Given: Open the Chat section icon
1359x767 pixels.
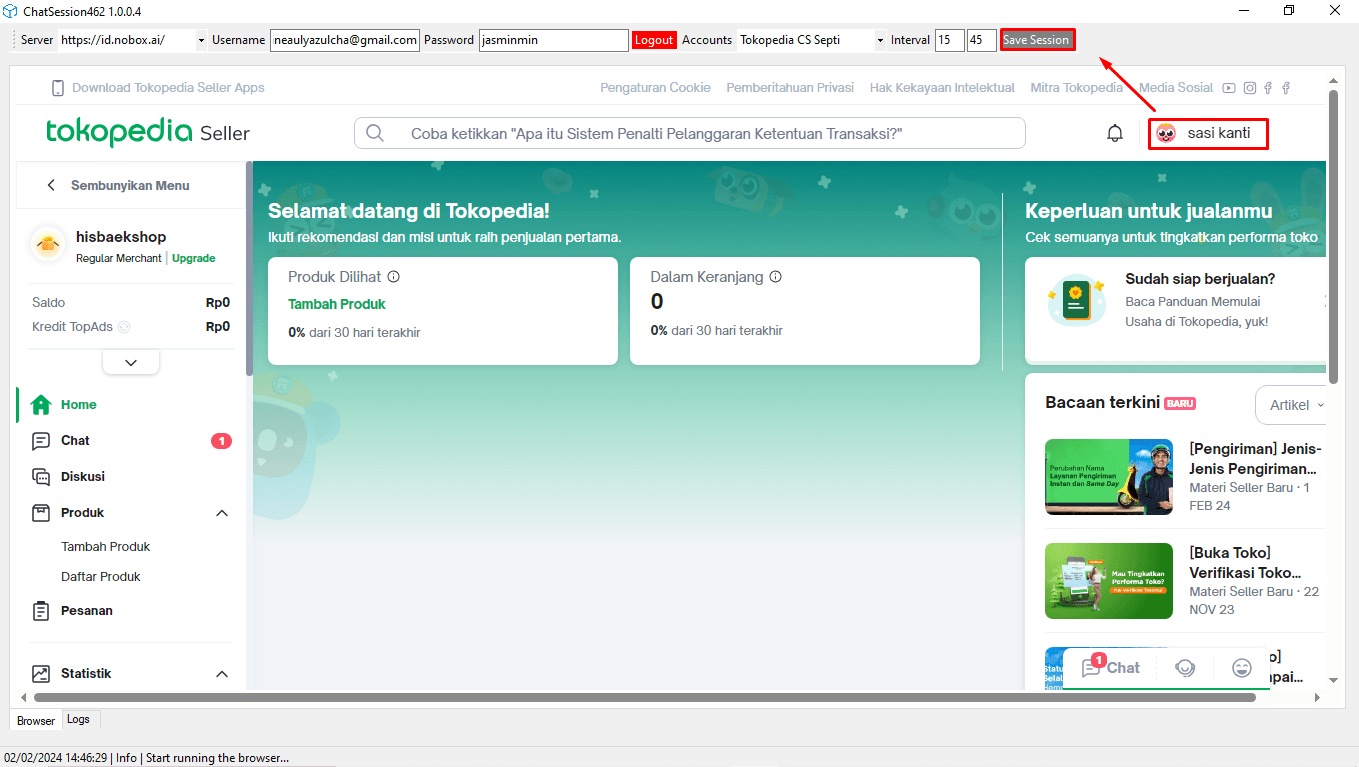Looking at the screenshot, I should click(x=40, y=440).
